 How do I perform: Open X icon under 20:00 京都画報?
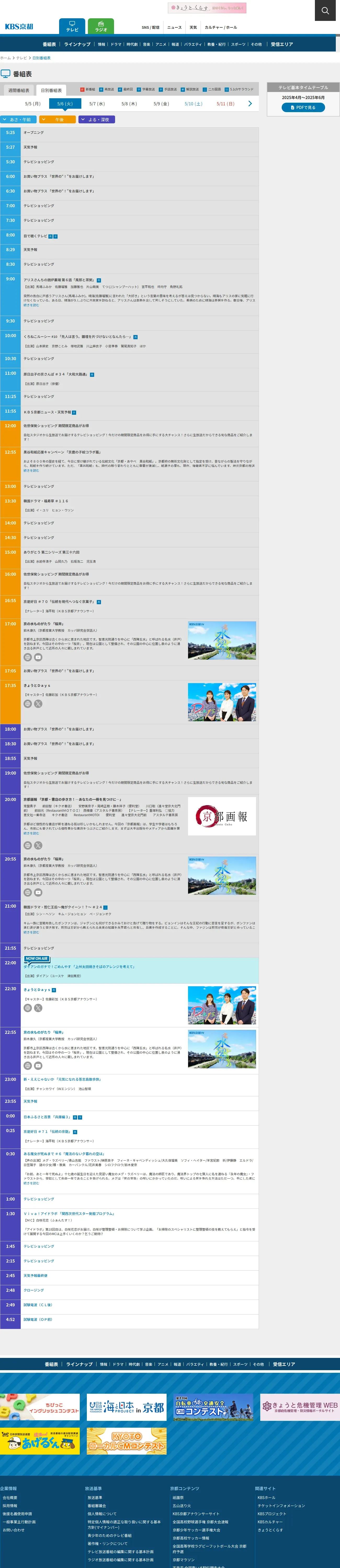[x=38, y=845]
